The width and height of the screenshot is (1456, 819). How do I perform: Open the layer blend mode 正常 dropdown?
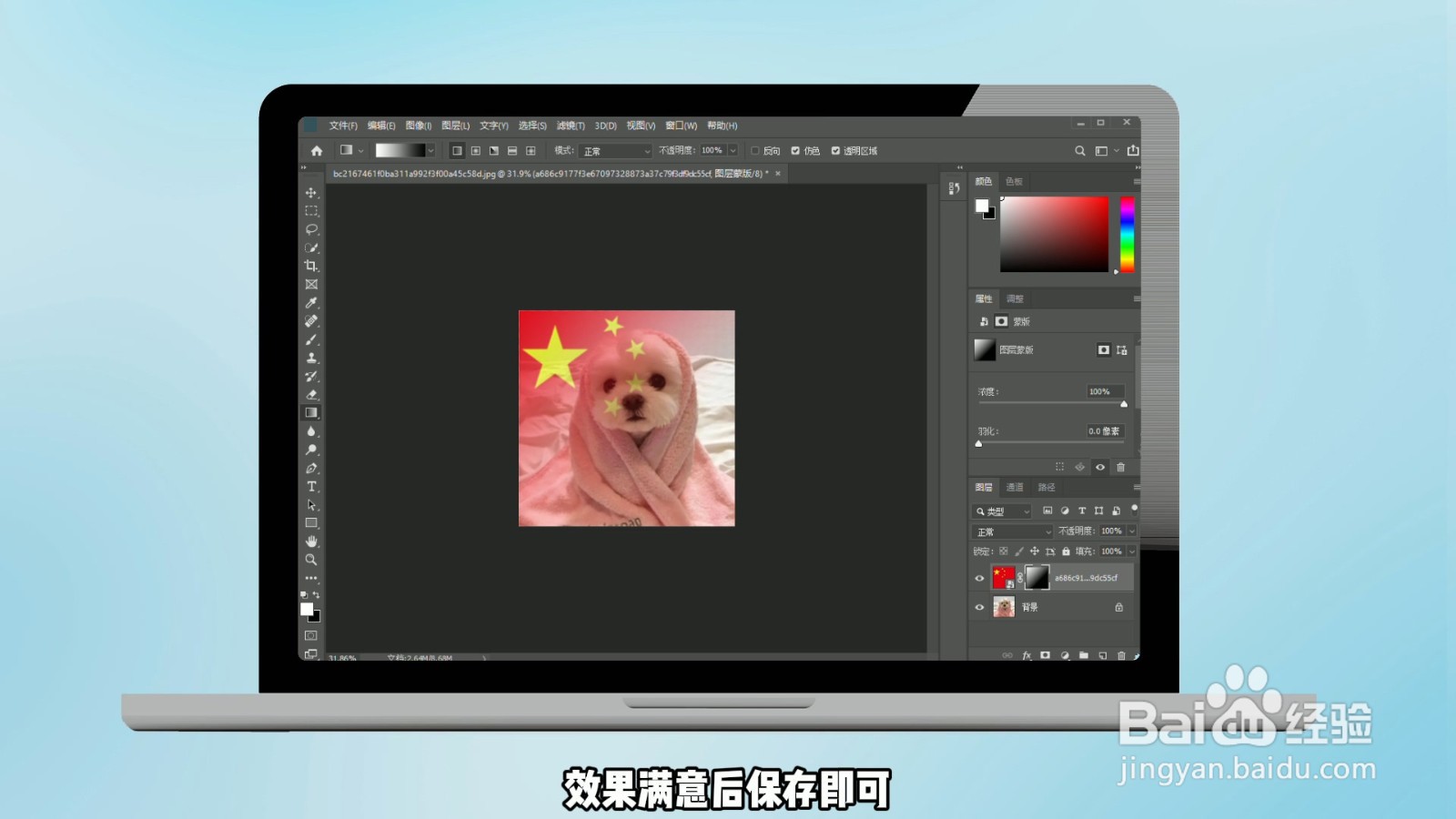click(1013, 531)
